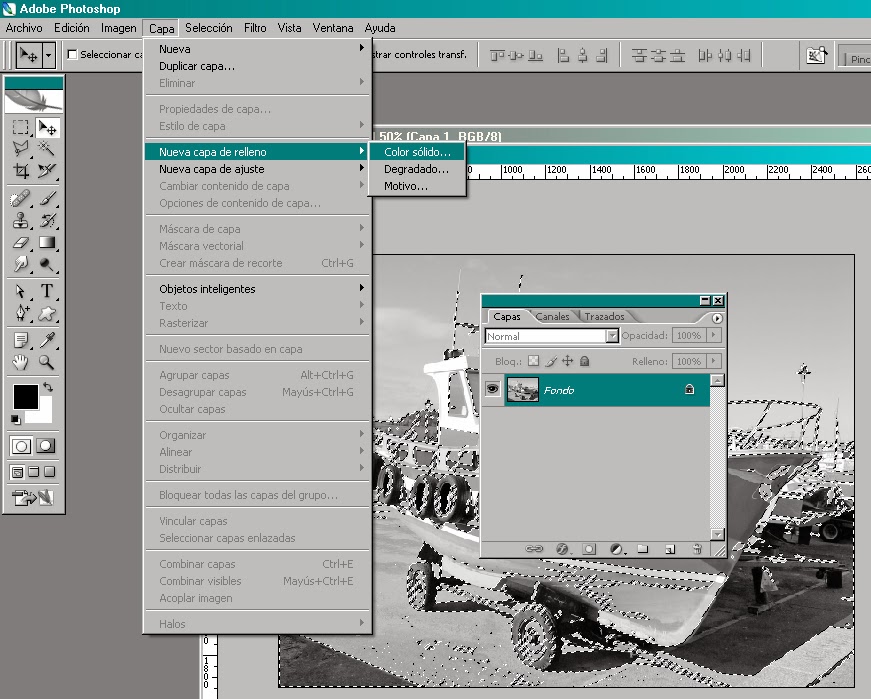Switch to Quick Mask mode
The height and width of the screenshot is (699, 871).
[x=46, y=446]
